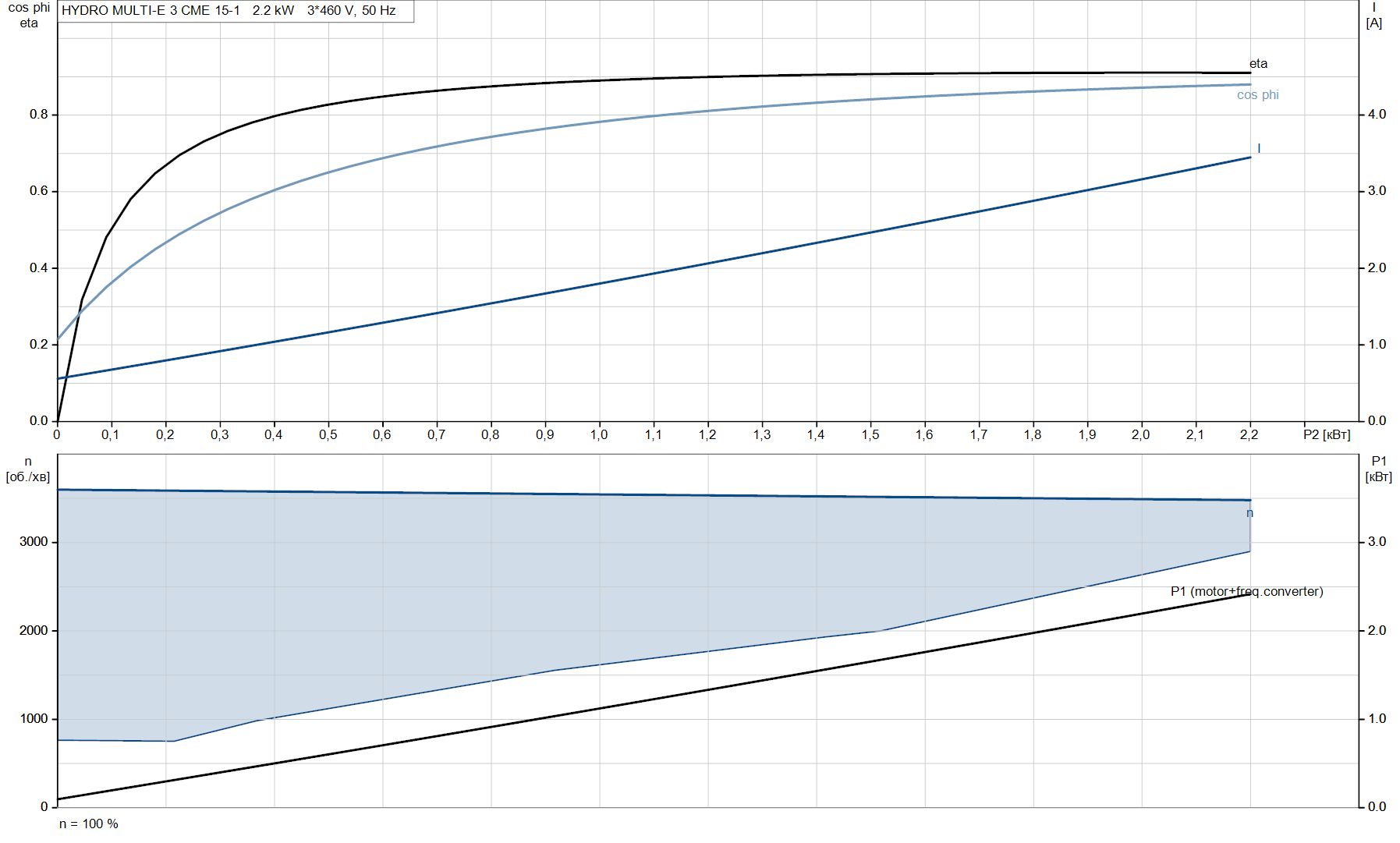Click the 'n' speed curve label
The width and height of the screenshot is (1400, 843).
(1249, 513)
